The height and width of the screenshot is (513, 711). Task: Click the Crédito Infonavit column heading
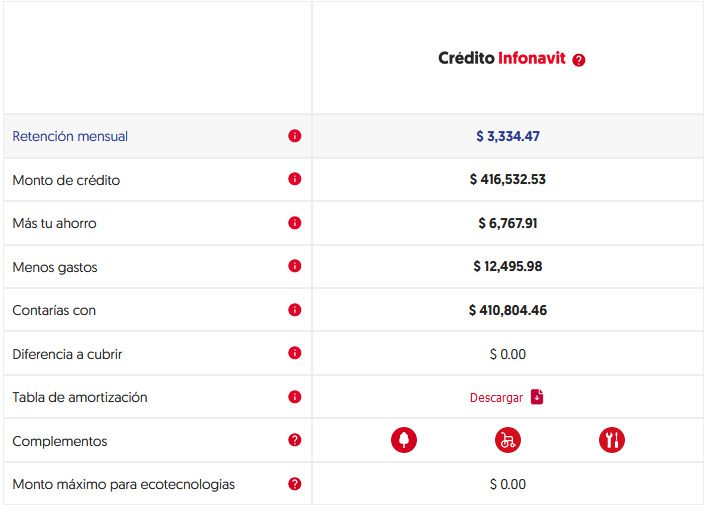(502, 58)
